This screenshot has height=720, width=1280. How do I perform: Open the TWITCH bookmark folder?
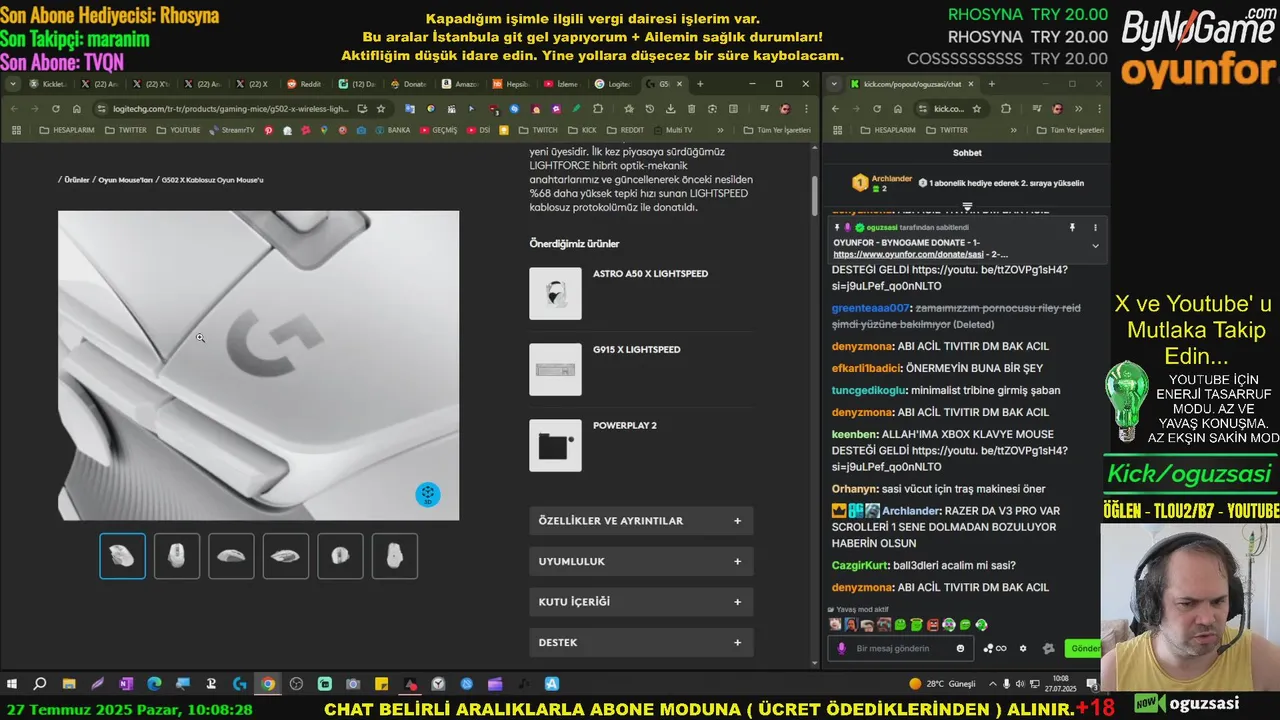tap(538, 130)
